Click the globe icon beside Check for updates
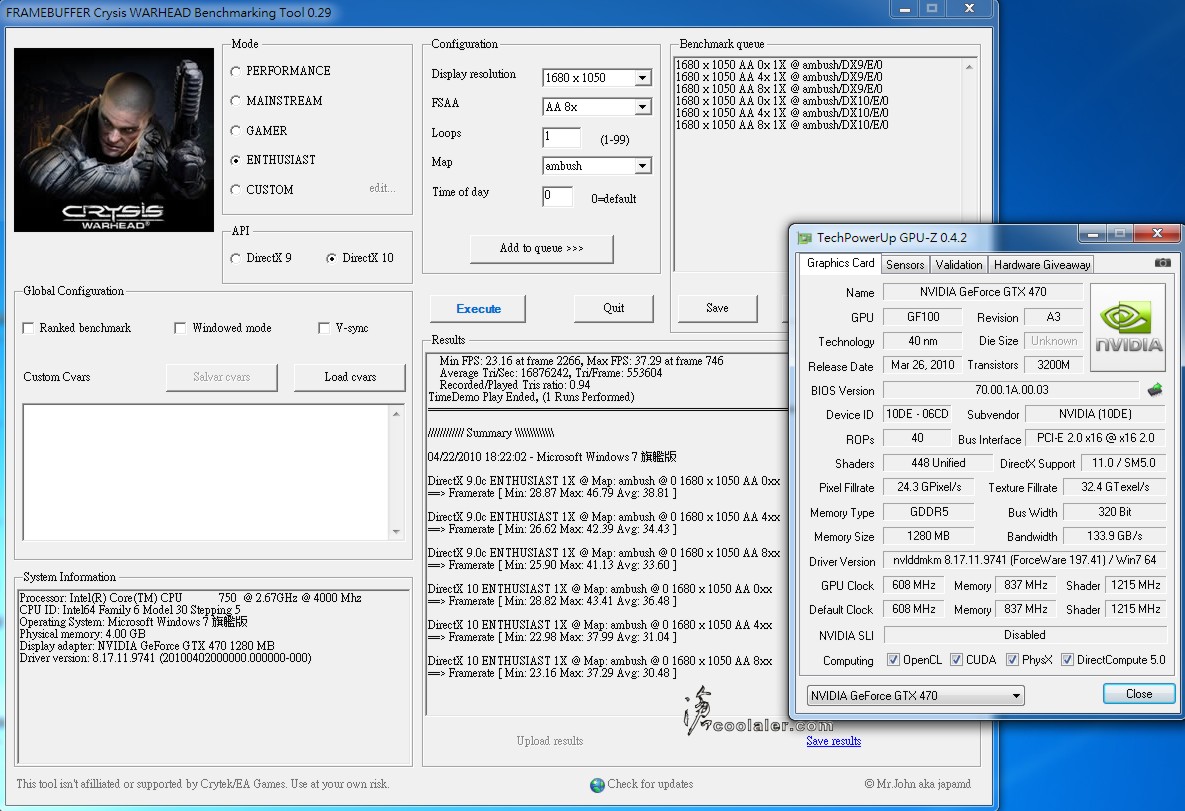1185x811 pixels. tap(597, 785)
